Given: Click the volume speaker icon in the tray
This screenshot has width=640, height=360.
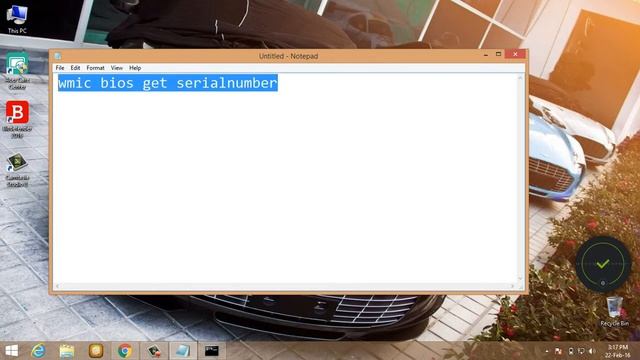Looking at the screenshot, I should click(592, 351).
